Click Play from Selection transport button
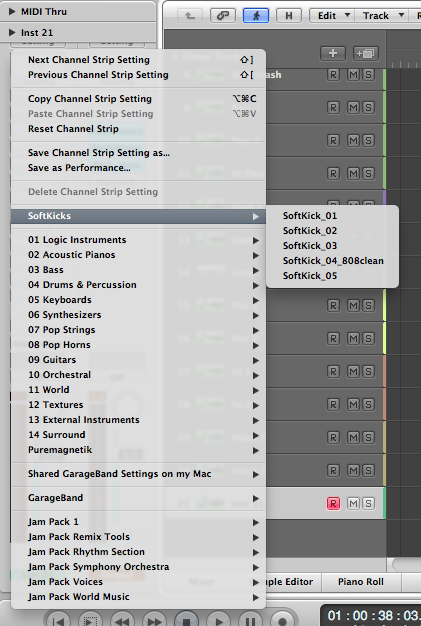The height and width of the screenshot is (626, 421). tap(90, 621)
